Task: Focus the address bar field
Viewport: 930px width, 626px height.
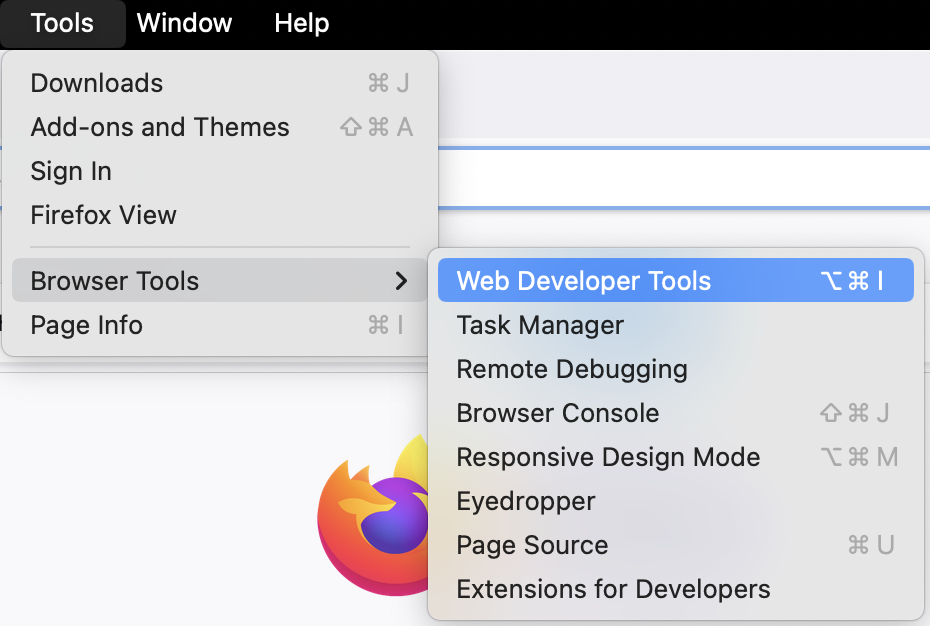Action: pyautogui.click(x=680, y=178)
